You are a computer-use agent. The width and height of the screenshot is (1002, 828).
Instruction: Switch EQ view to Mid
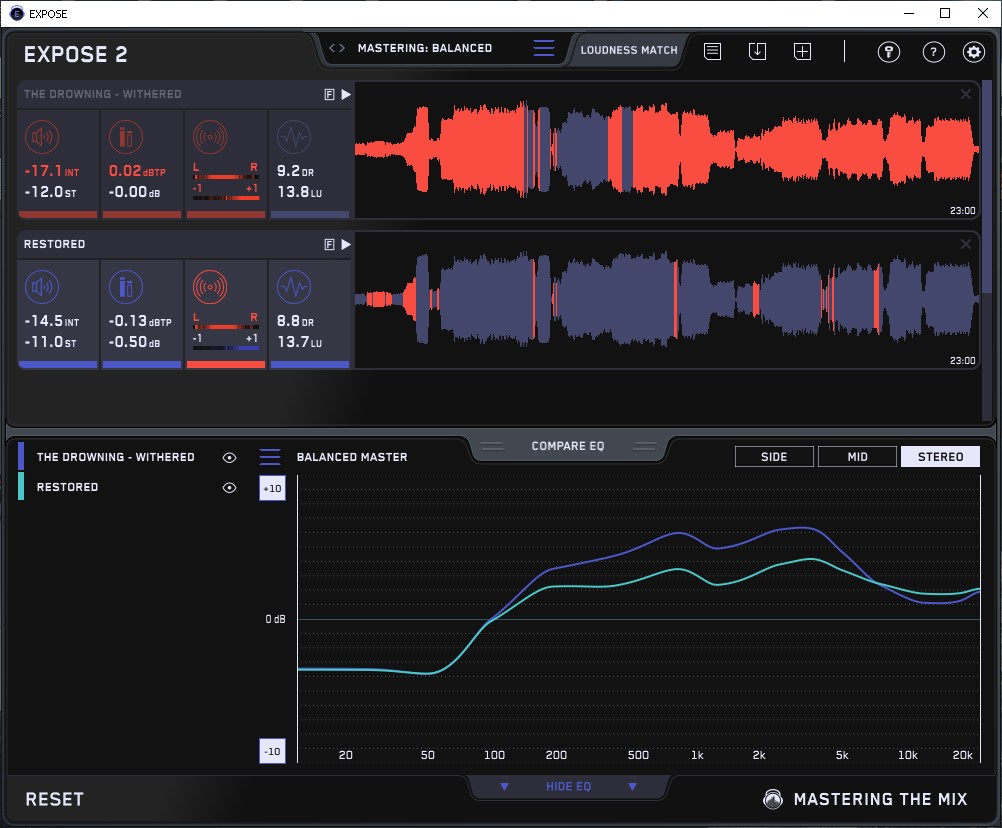(x=857, y=457)
